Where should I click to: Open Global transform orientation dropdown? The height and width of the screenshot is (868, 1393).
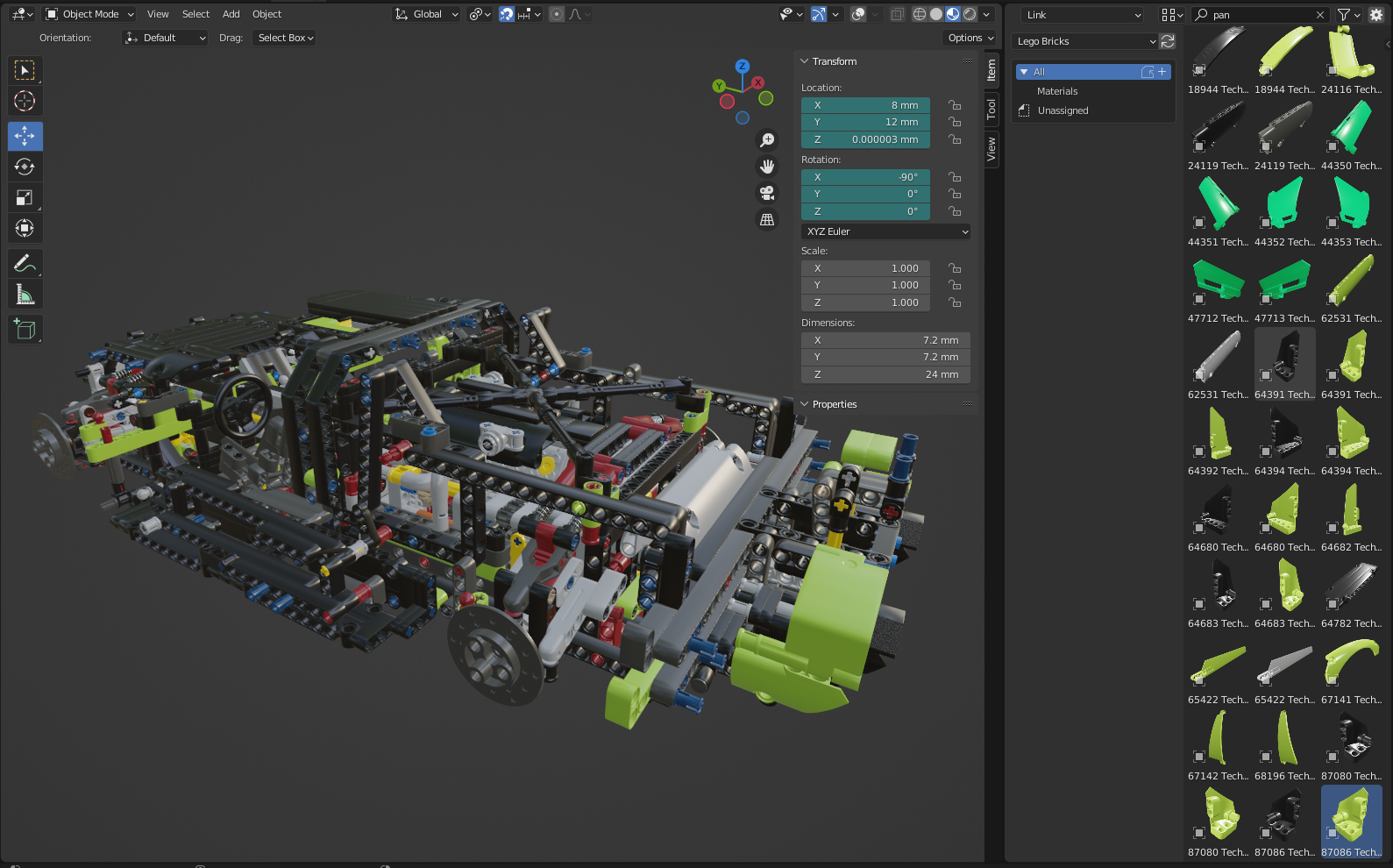pos(426,14)
